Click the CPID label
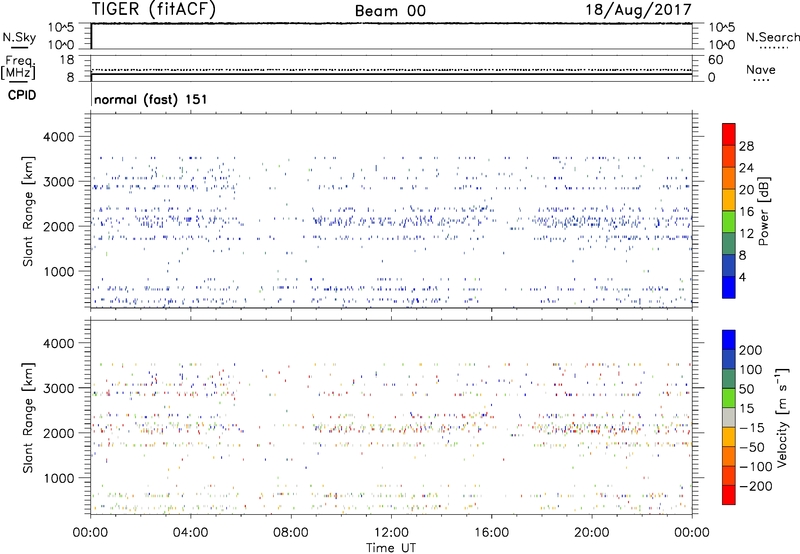Viewport: 800px width, 554px height. pyautogui.click(x=22, y=95)
